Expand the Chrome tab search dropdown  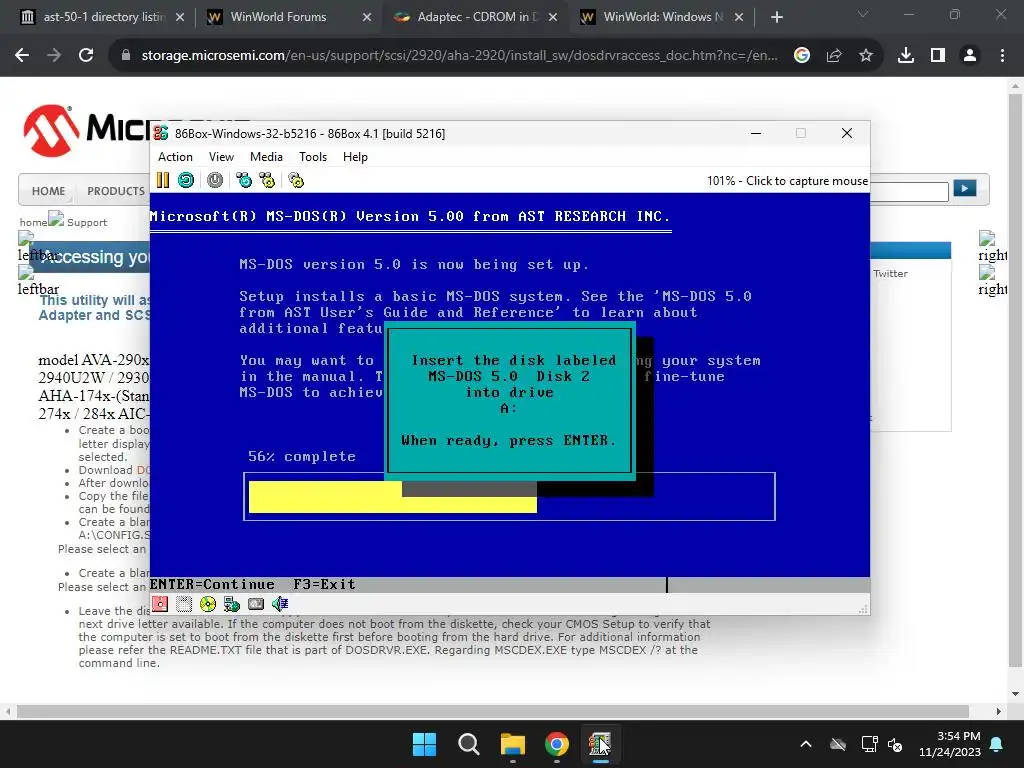click(x=863, y=14)
